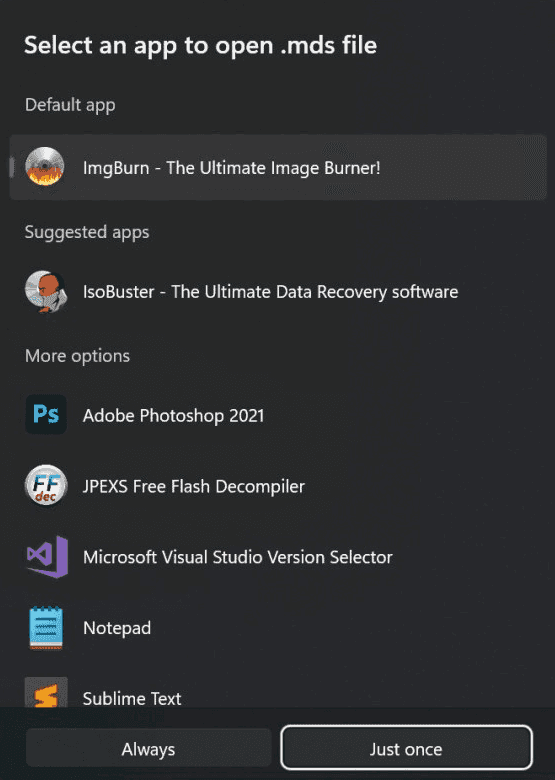555x780 pixels.
Task: Click the 'Select an app to open .mds file' title
Action: pos(200,45)
